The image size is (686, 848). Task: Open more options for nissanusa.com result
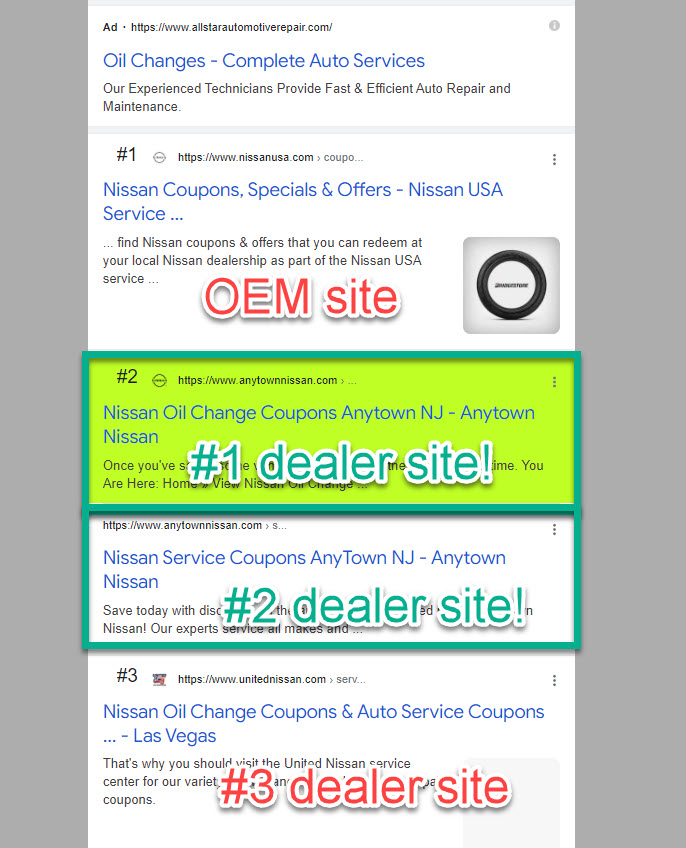pyautogui.click(x=554, y=159)
